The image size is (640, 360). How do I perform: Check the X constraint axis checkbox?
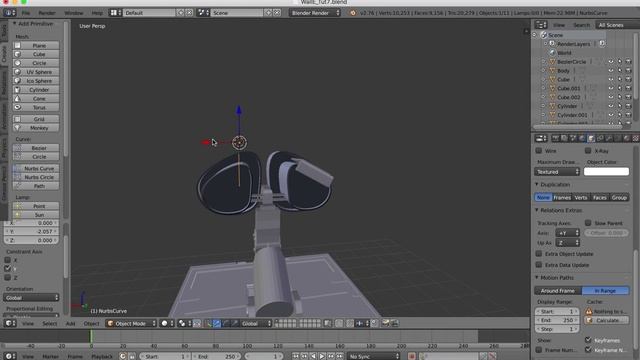pyautogui.click(x=7, y=260)
